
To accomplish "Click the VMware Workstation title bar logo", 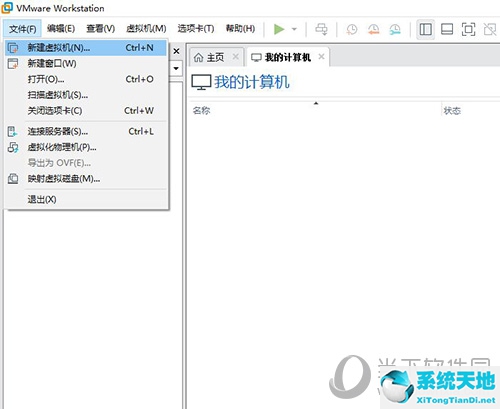I will (7, 8).
